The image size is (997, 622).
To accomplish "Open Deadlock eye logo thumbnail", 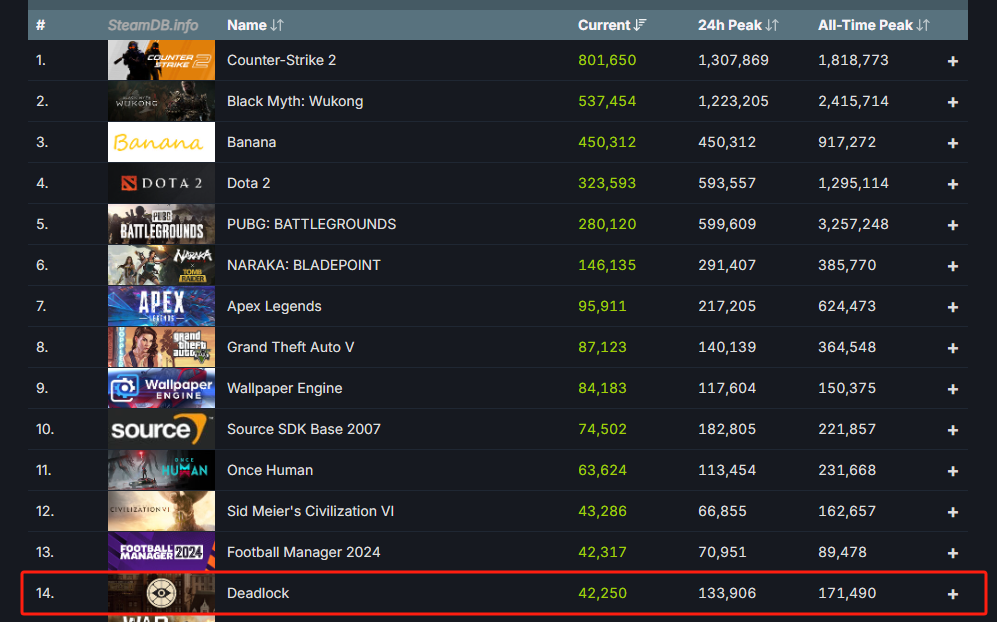I will [162, 593].
